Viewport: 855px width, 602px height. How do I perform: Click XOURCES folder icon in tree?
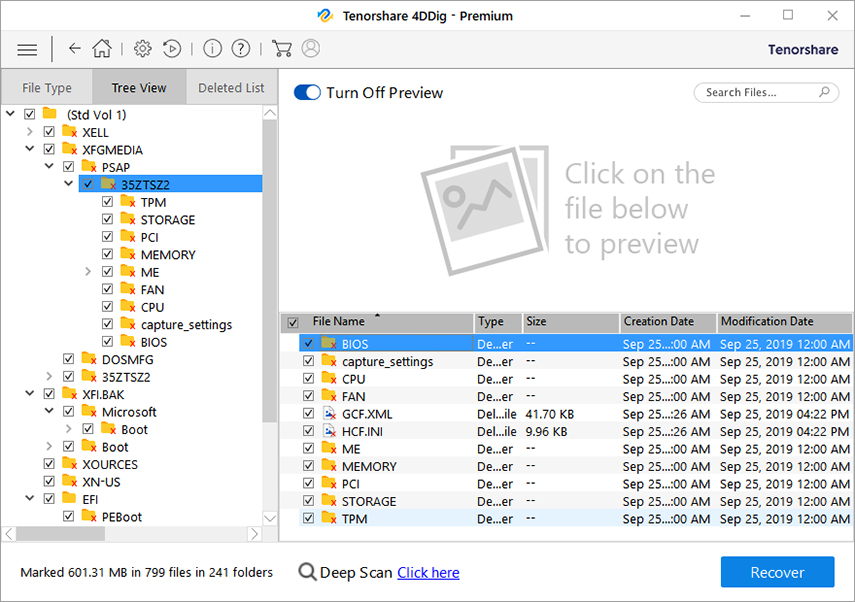(x=70, y=463)
